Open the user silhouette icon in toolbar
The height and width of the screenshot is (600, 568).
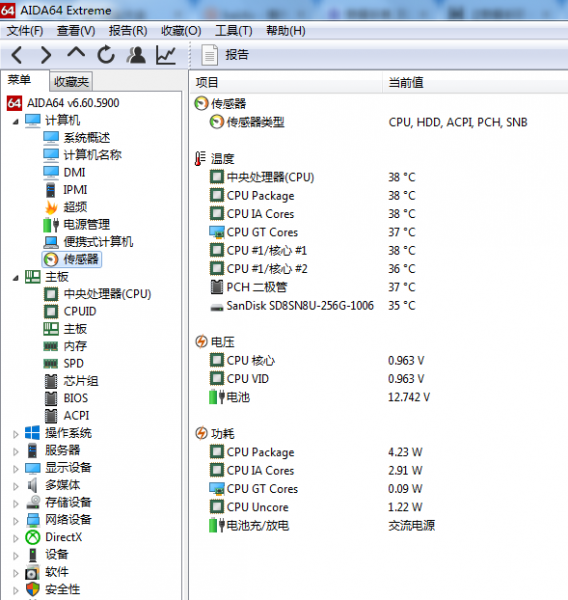pos(136,55)
